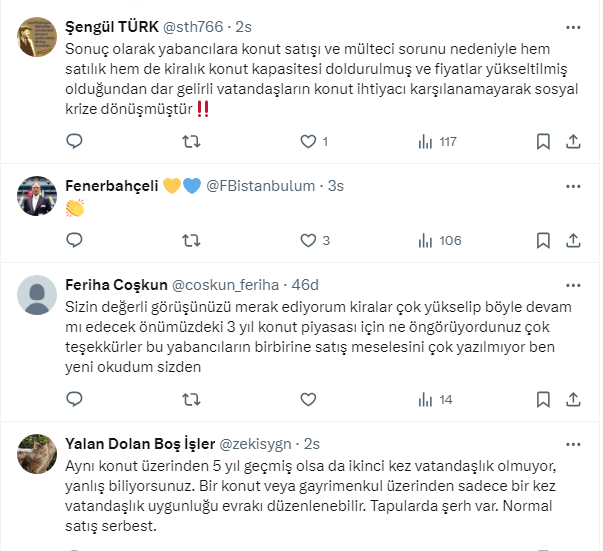Open Yalan Dolan Boş İşler's cat avatar
This screenshot has height=551, width=603.
pos(38,454)
